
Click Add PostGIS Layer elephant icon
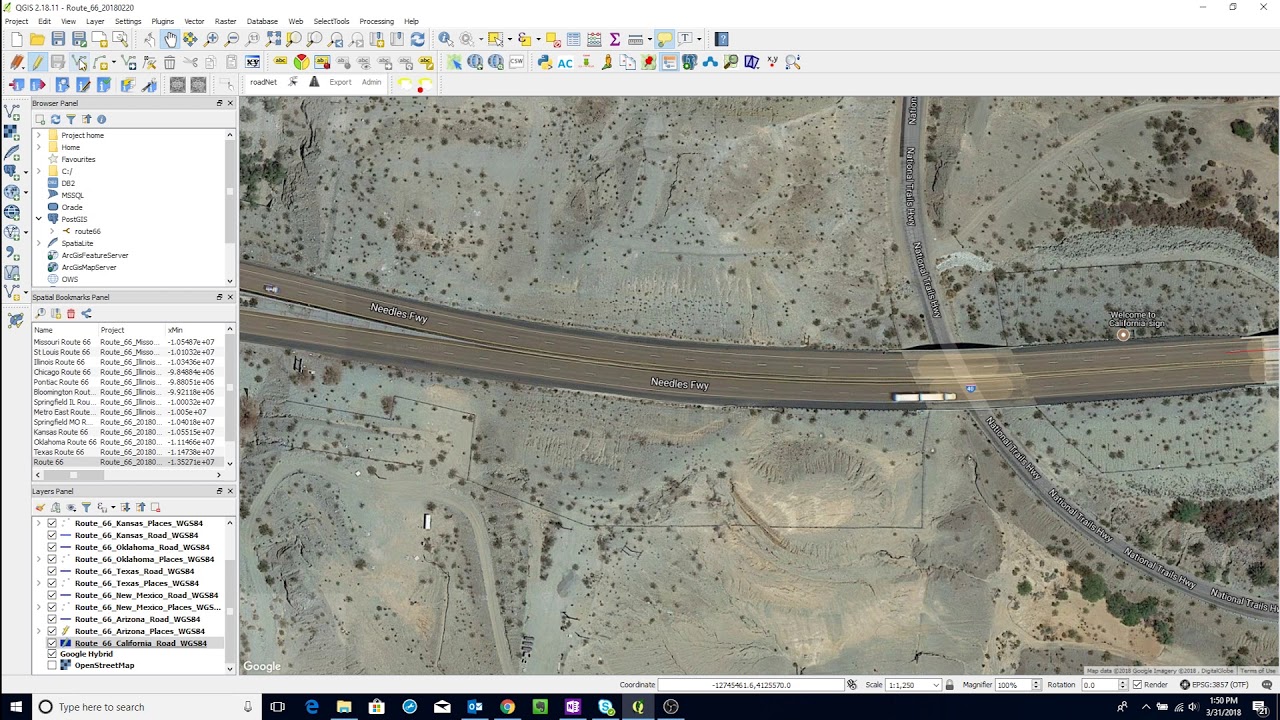(12, 172)
